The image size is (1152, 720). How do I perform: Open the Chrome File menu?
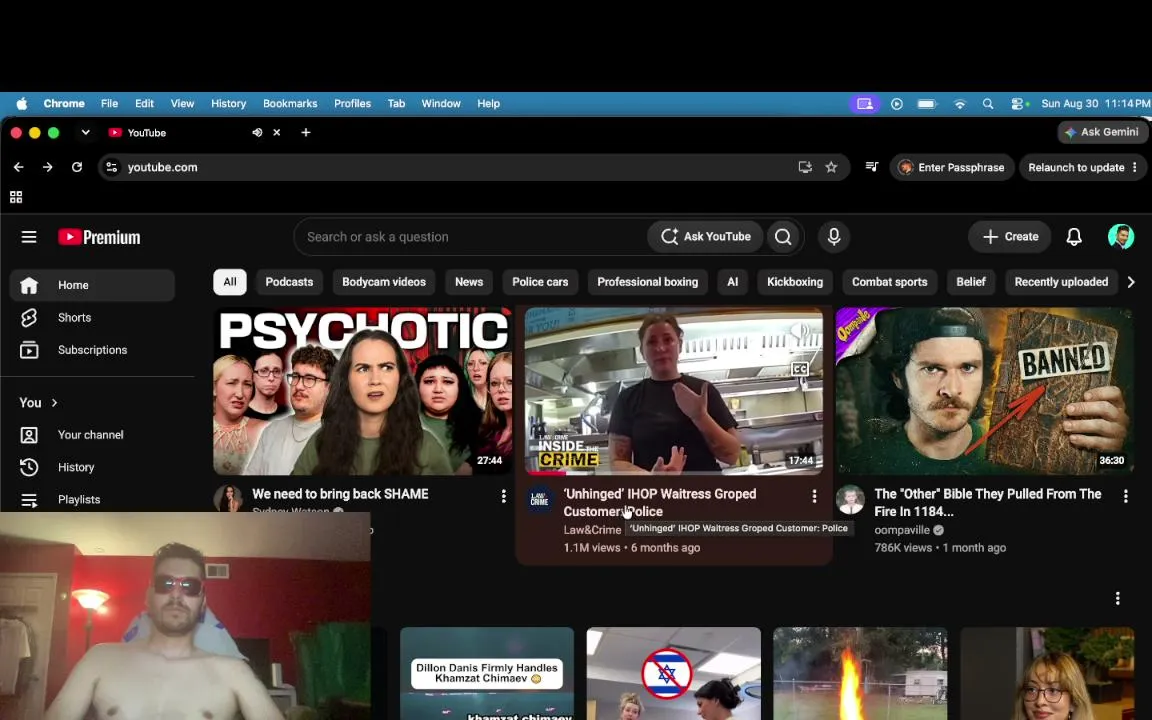[109, 104]
